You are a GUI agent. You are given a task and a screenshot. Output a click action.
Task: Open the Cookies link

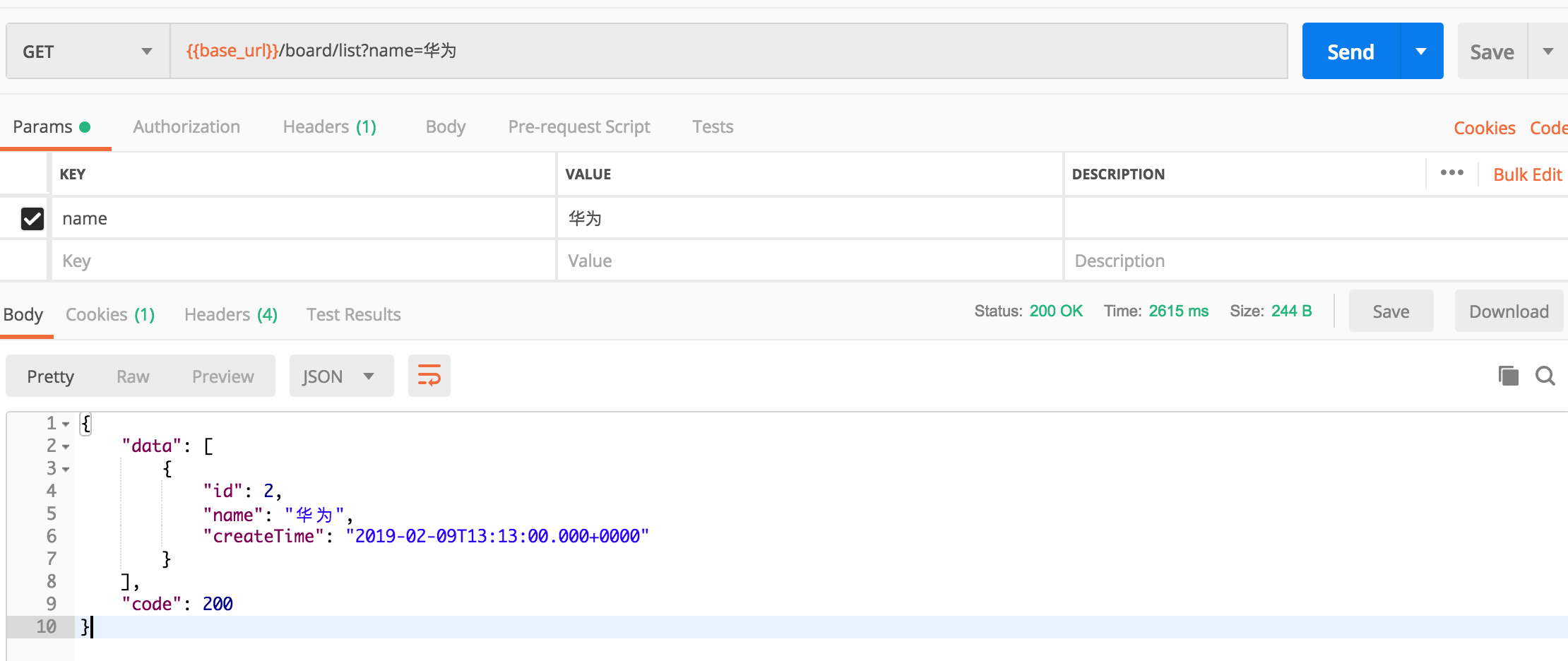1485,128
